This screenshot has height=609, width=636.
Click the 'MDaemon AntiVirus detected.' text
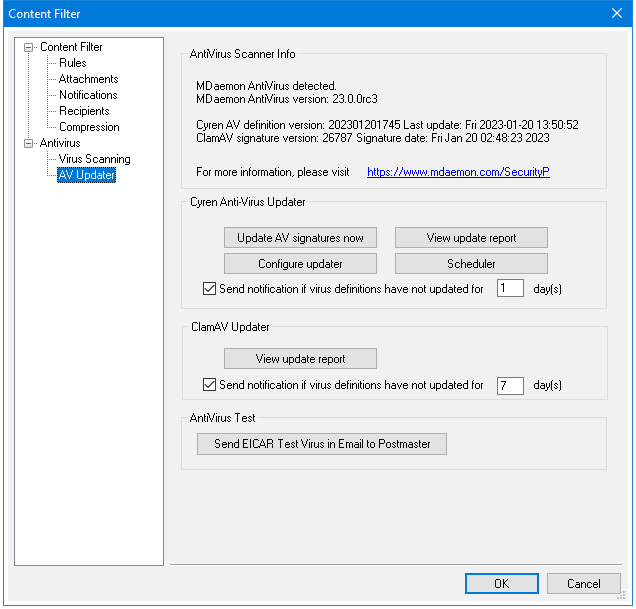point(266,86)
